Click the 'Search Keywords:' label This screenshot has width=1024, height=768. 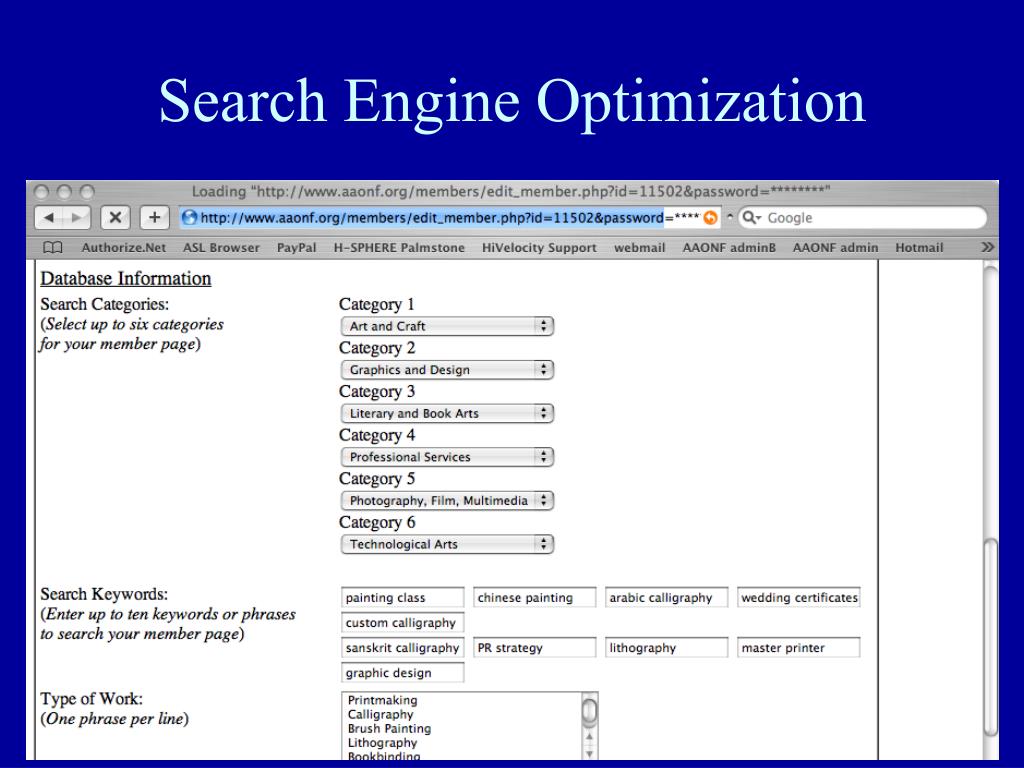[104, 594]
